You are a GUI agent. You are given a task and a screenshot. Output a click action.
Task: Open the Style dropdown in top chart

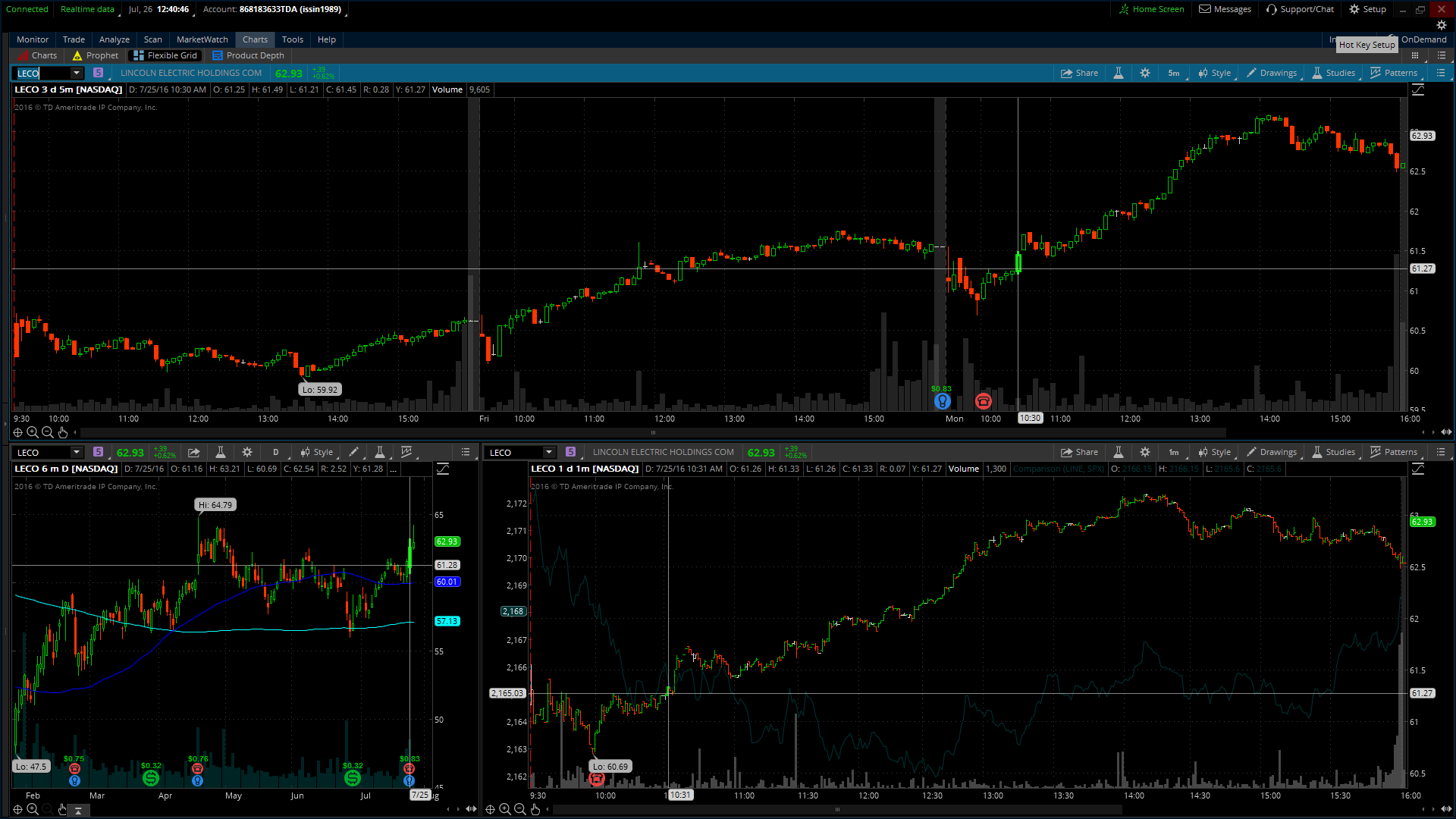1215,73
